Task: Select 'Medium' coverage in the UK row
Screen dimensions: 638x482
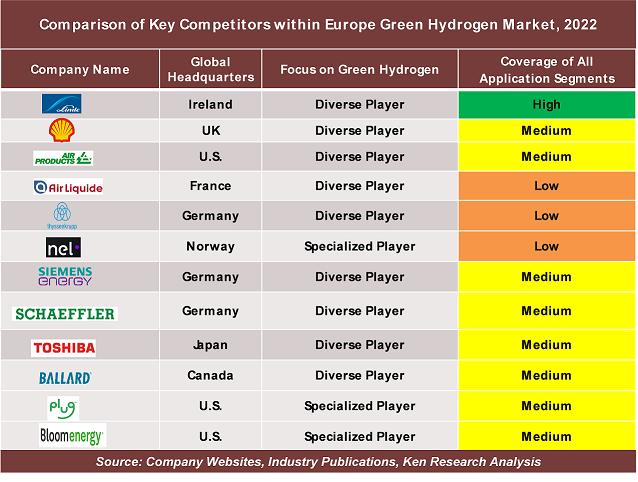Action: [x=546, y=131]
